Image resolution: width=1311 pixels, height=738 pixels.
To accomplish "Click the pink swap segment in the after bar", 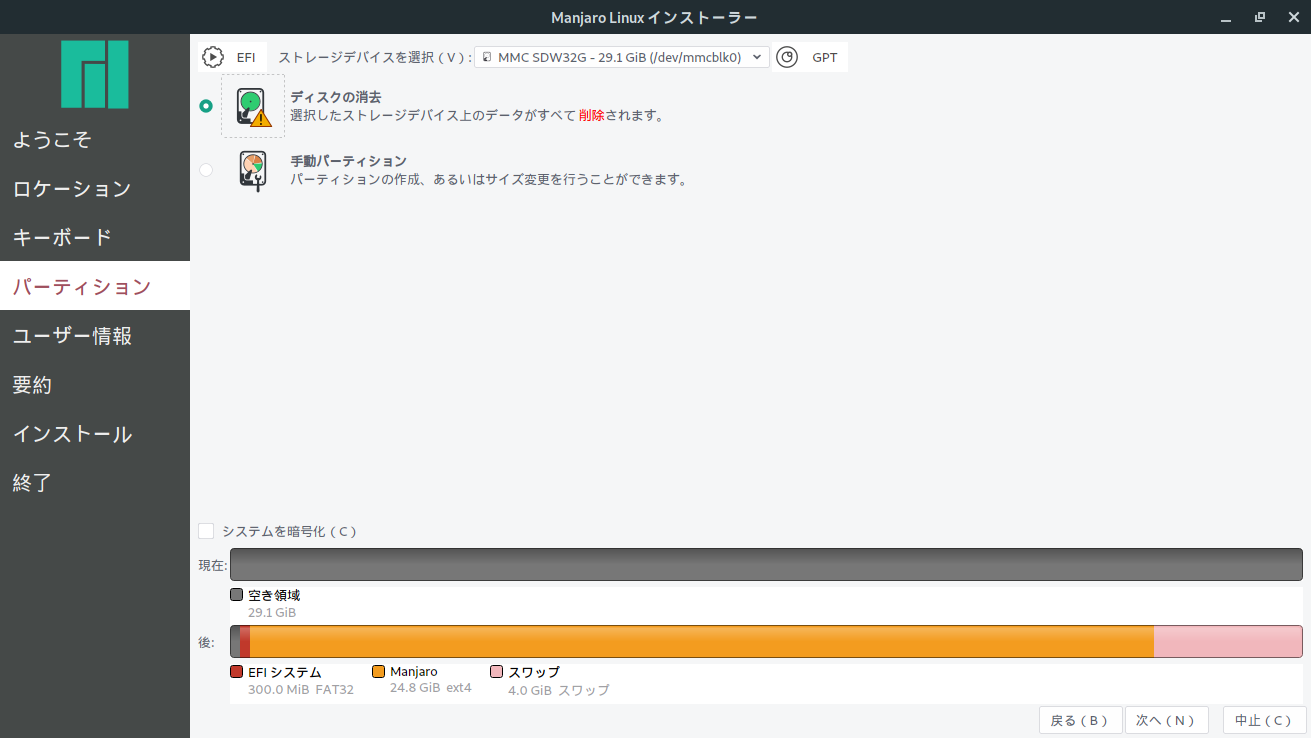I will 1228,642.
